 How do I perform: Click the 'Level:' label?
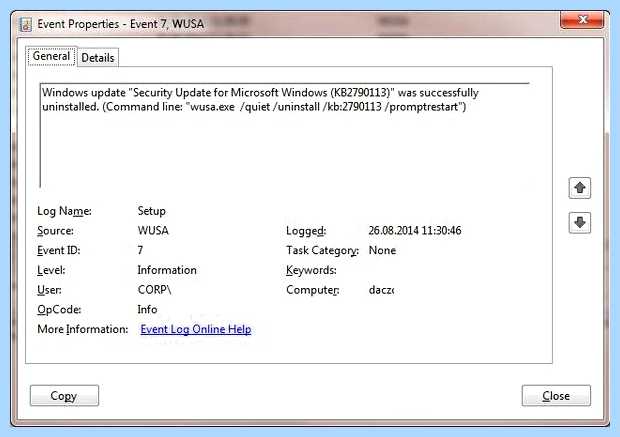tap(51, 270)
